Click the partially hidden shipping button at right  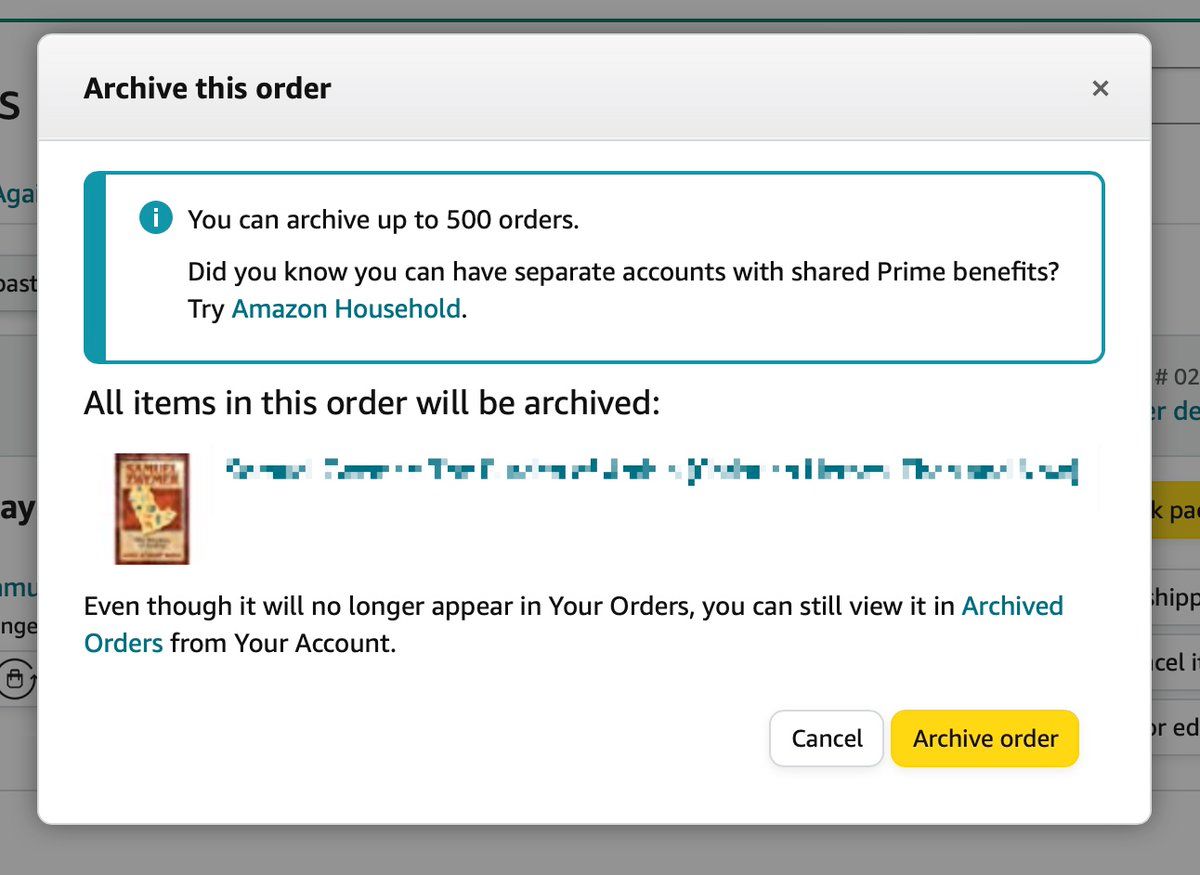pyautogui.click(x=1176, y=597)
